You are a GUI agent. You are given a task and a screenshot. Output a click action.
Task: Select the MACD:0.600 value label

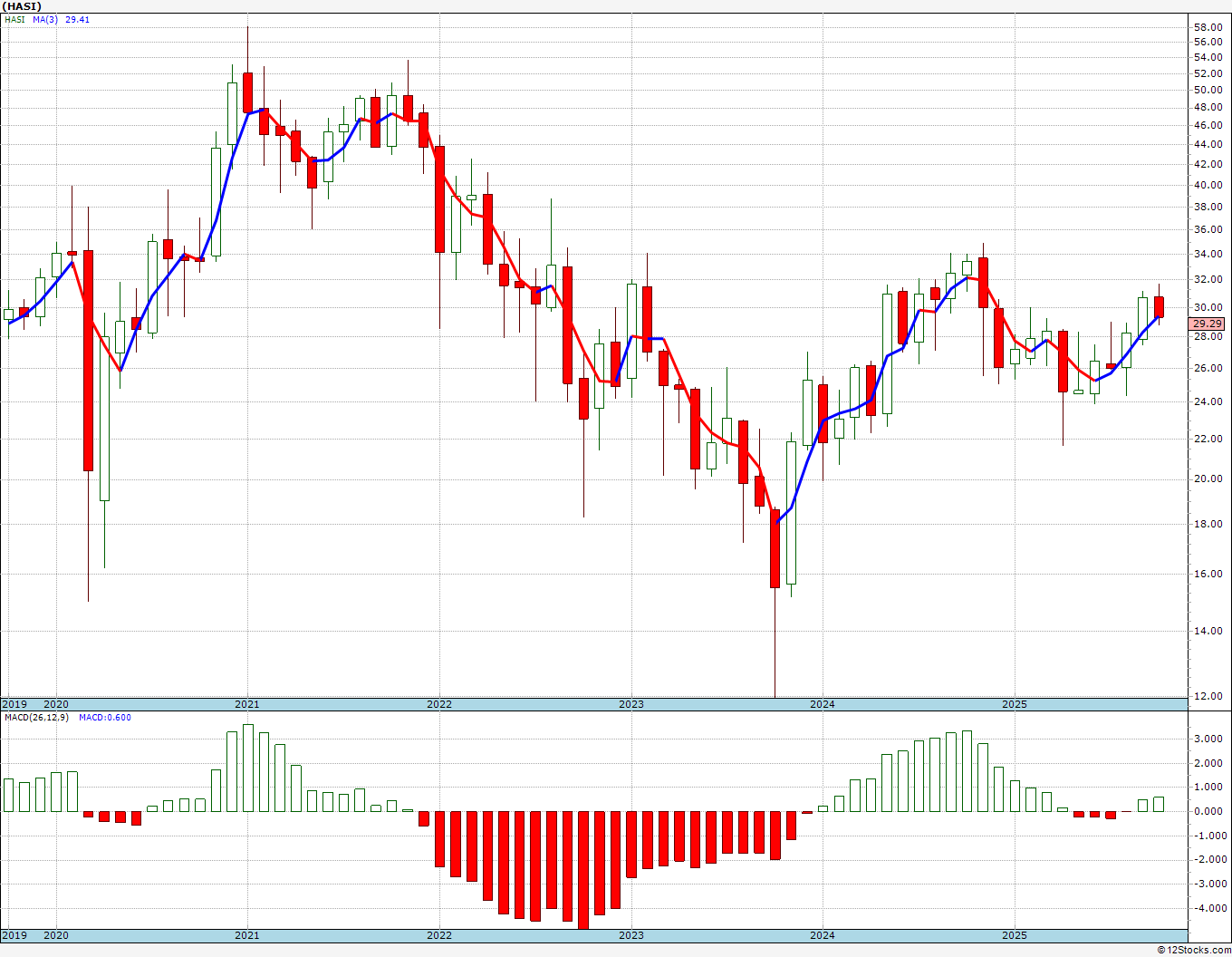[x=105, y=718]
